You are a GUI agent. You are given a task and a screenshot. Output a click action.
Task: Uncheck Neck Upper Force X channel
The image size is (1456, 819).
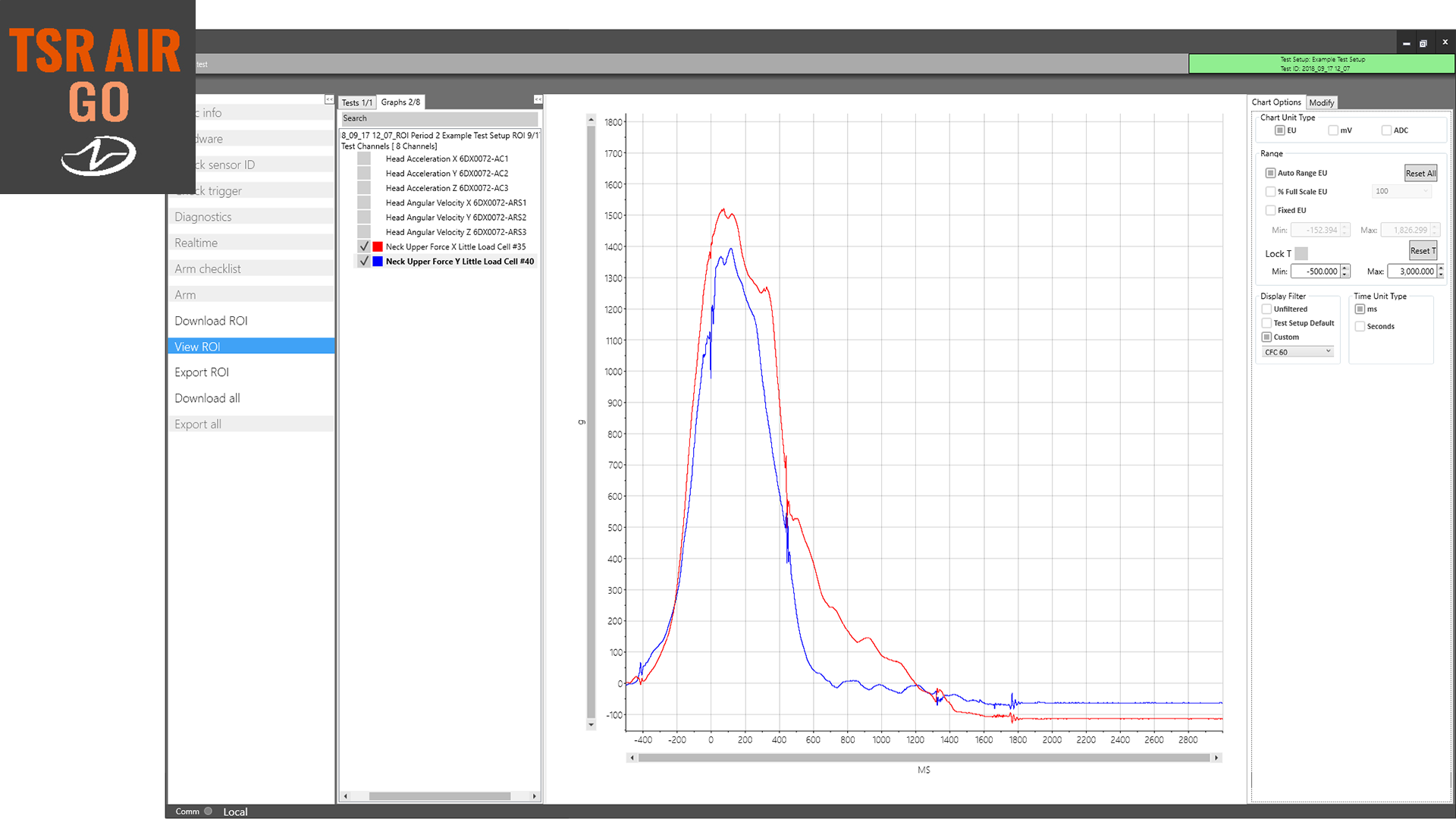364,246
